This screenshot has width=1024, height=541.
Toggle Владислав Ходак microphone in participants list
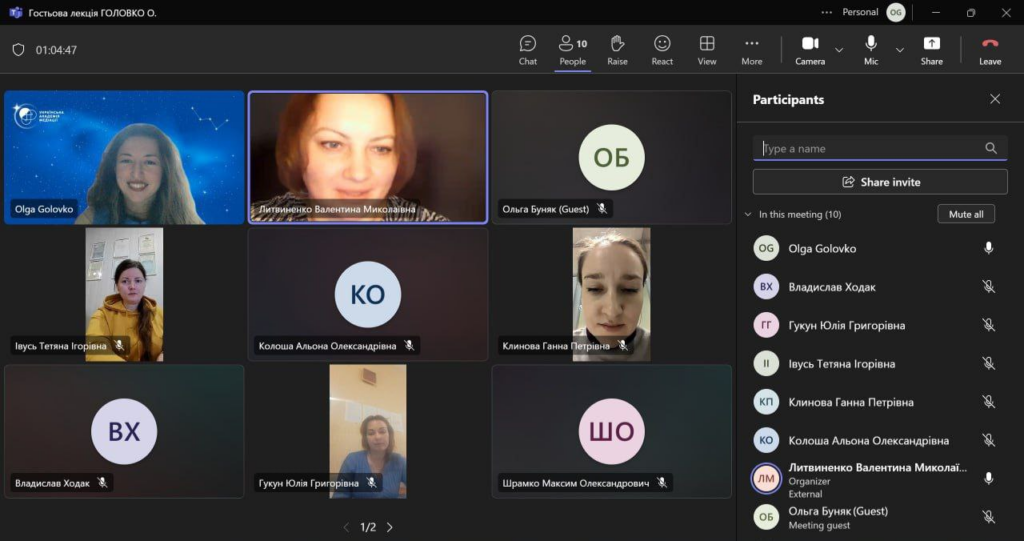tap(988, 287)
